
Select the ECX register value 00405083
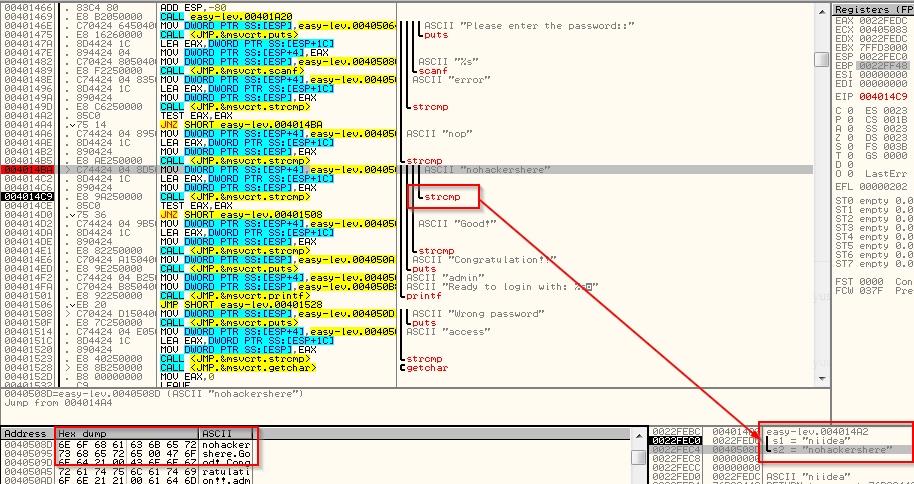coord(883,29)
